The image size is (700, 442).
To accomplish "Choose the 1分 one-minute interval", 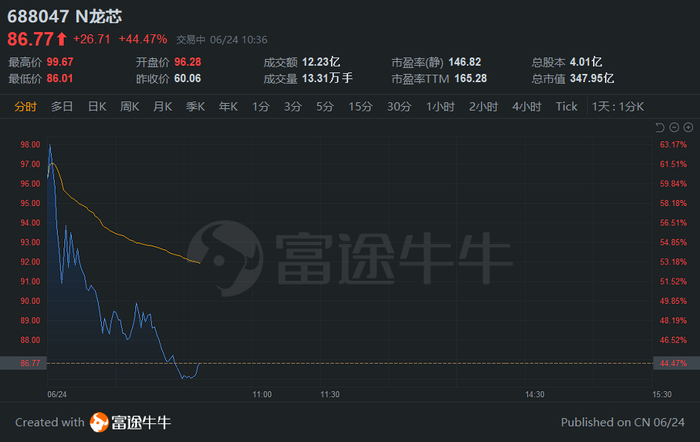I will pos(261,106).
